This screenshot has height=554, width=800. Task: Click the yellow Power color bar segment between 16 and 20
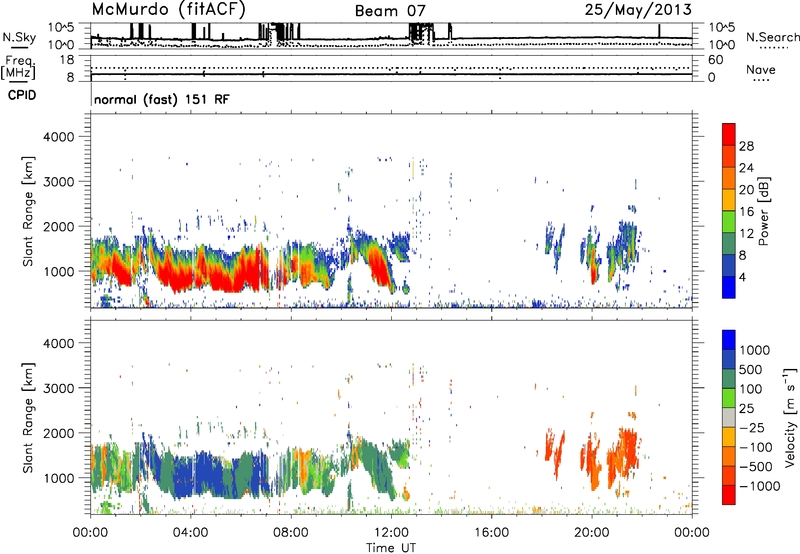point(729,199)
